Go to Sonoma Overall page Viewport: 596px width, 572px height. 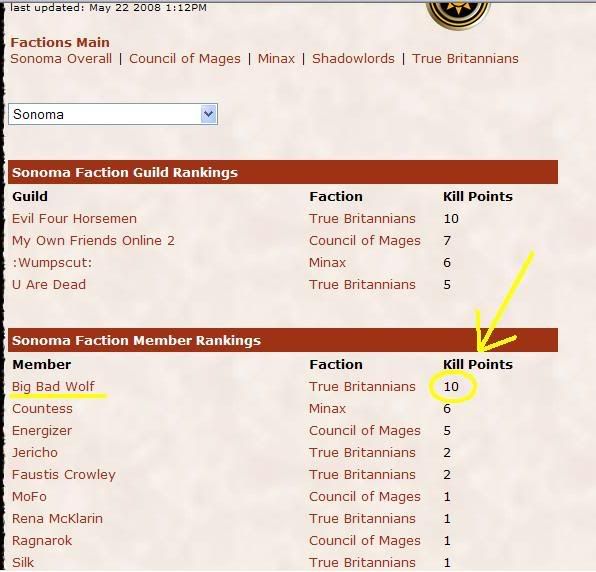pos(61,59)
